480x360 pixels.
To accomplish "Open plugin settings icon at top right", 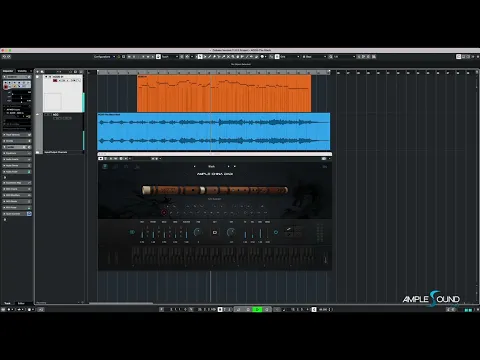I will 325,166.
